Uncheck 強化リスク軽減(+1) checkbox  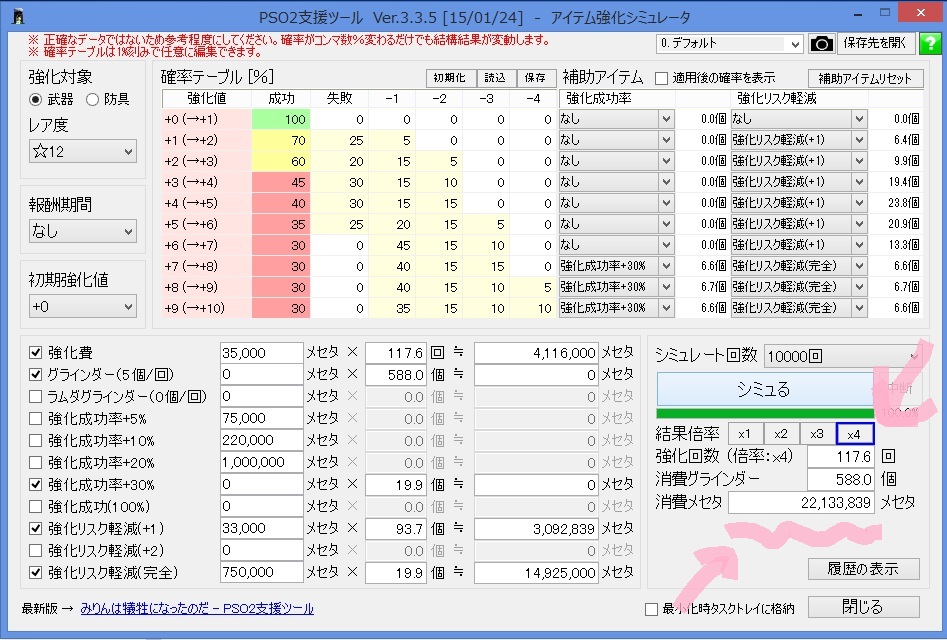(36, 528)
